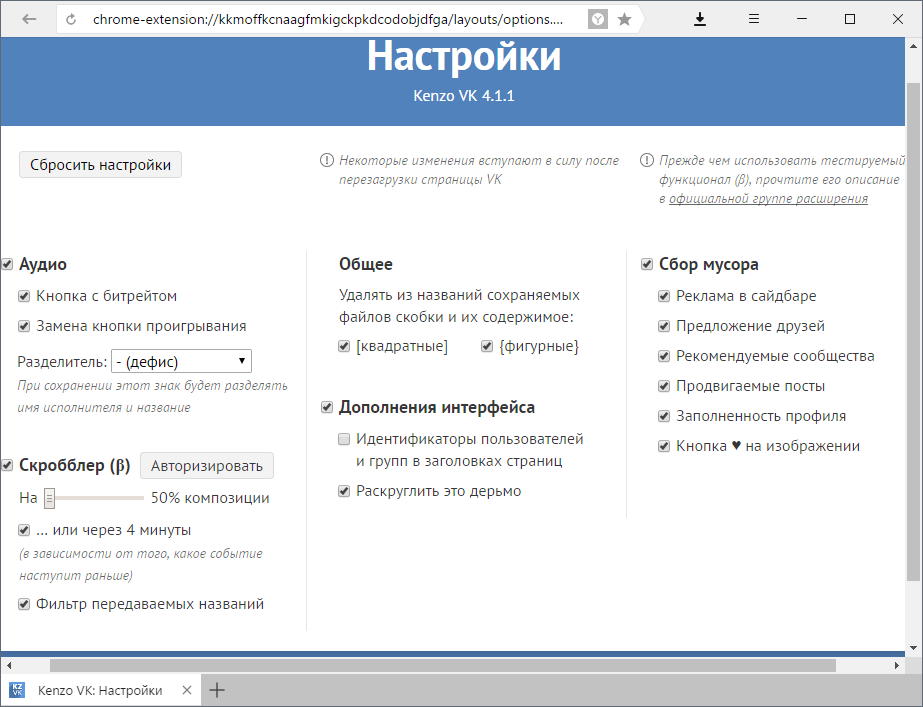Enable Идентификаторы пользователей checkbox
Viewport: 923px width, 707px height.
click(x=344, y=439)
